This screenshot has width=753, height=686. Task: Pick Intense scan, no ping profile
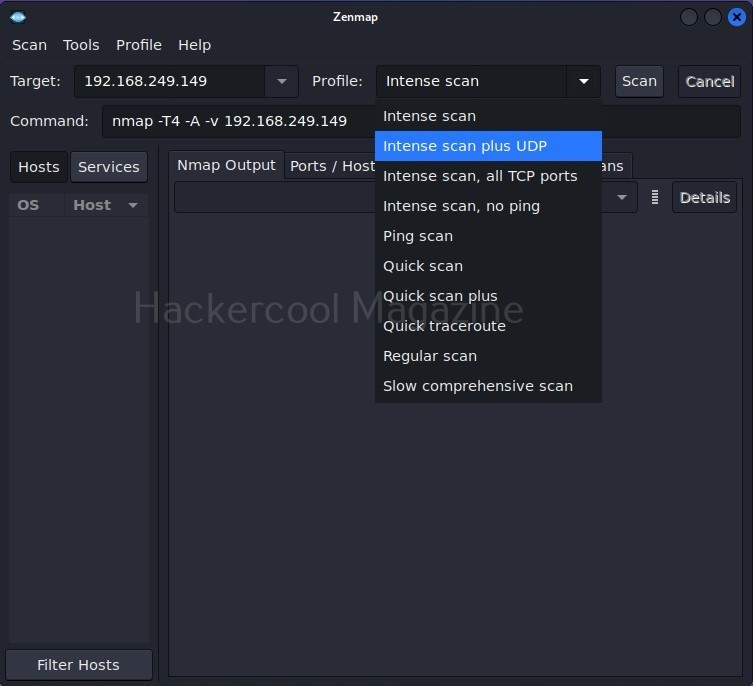click(488, 206)
